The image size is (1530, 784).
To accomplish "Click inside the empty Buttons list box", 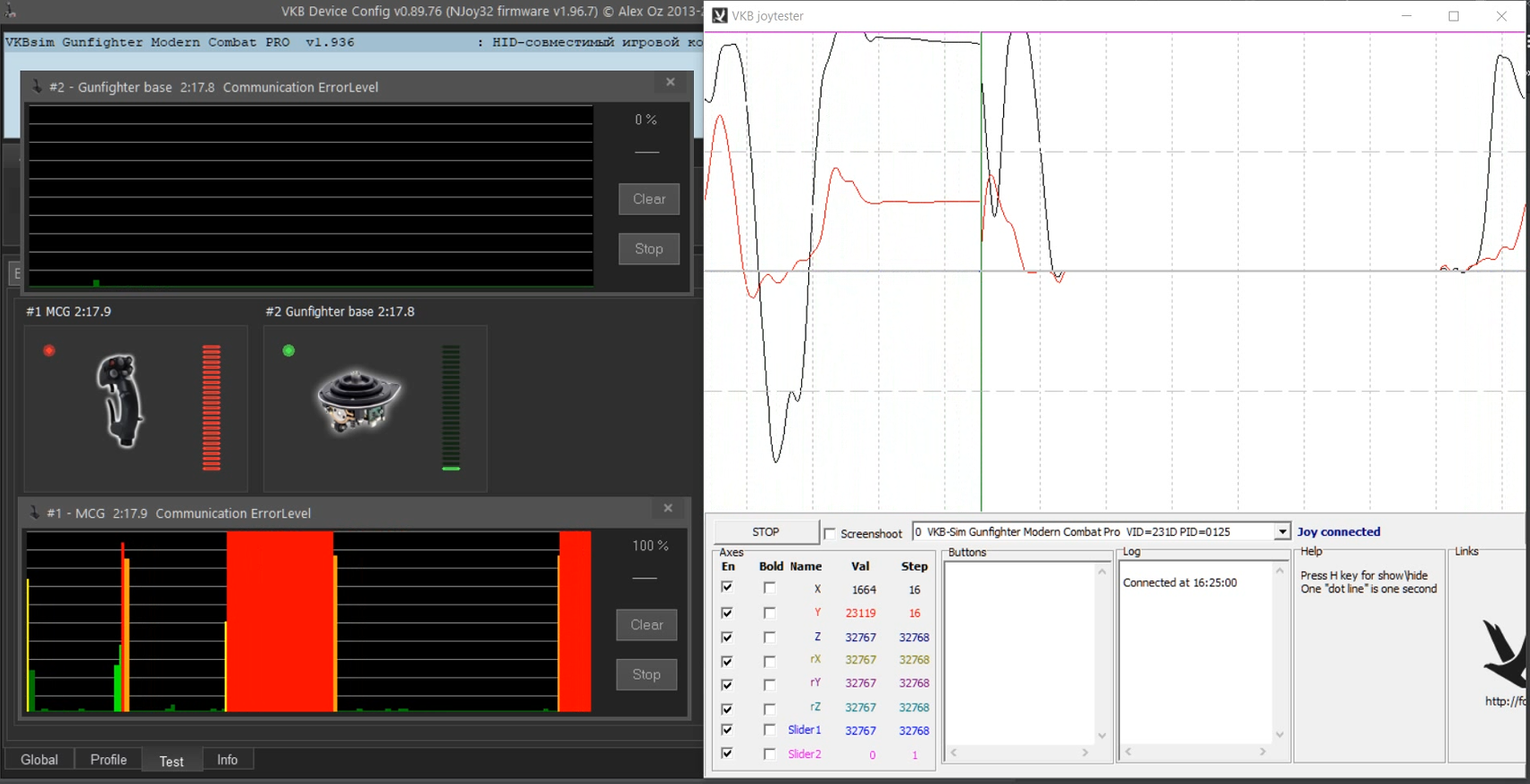I will (1019, 654).
